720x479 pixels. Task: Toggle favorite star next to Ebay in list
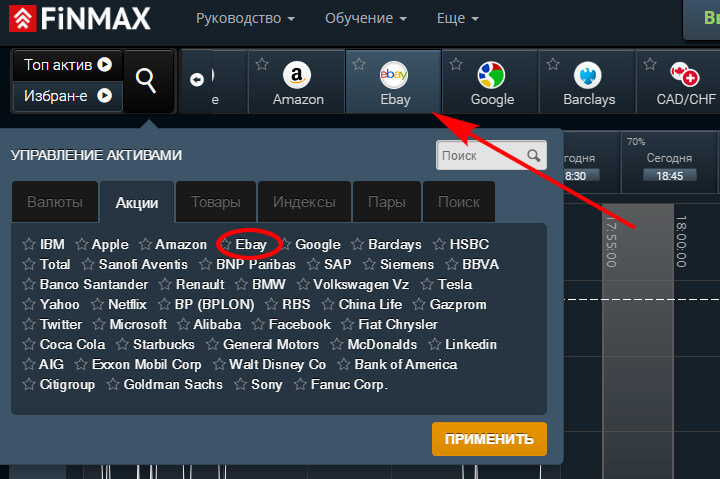(x=226, y=244)
